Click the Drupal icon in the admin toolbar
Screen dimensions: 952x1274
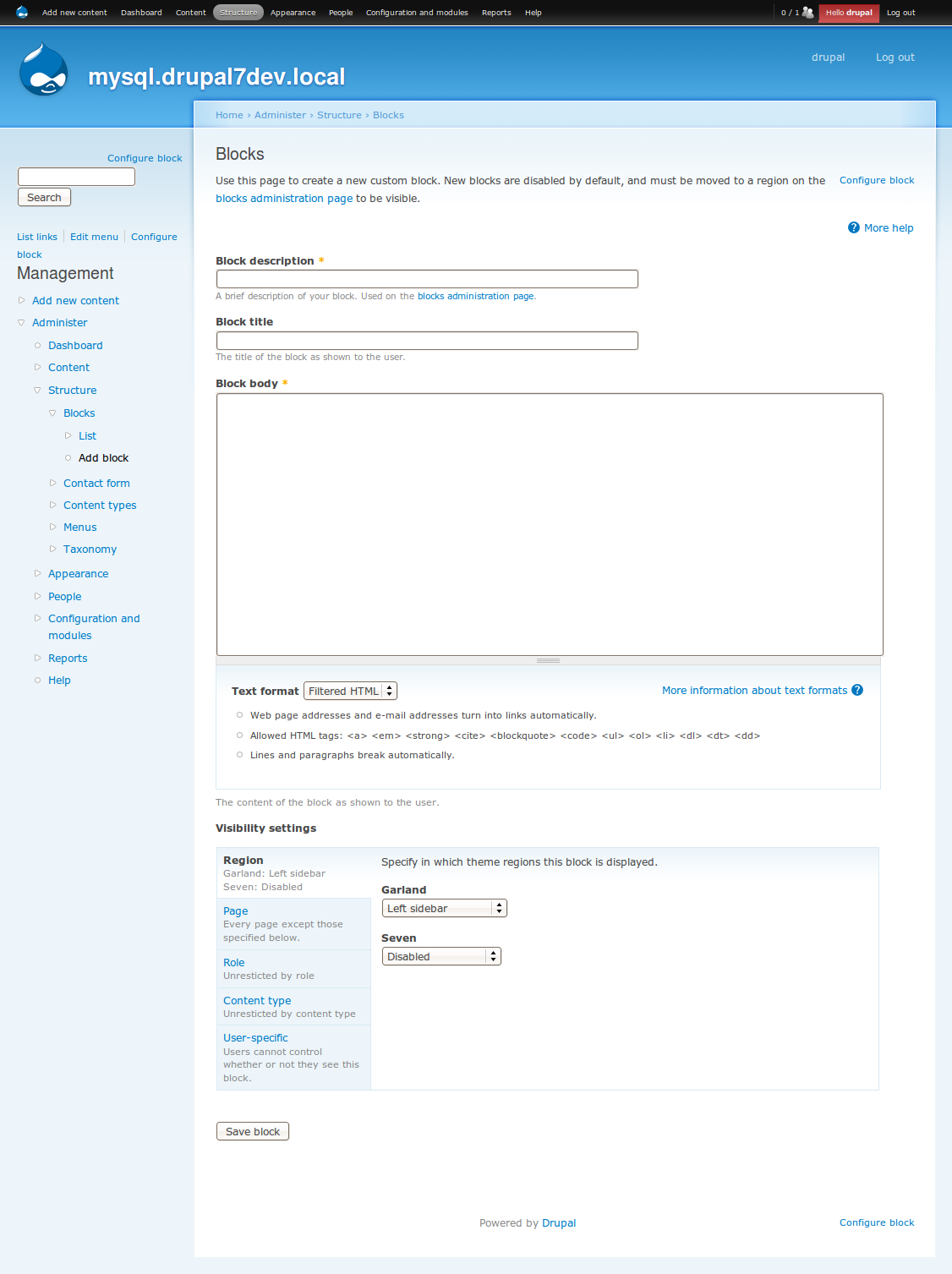(x=21, y=12)
